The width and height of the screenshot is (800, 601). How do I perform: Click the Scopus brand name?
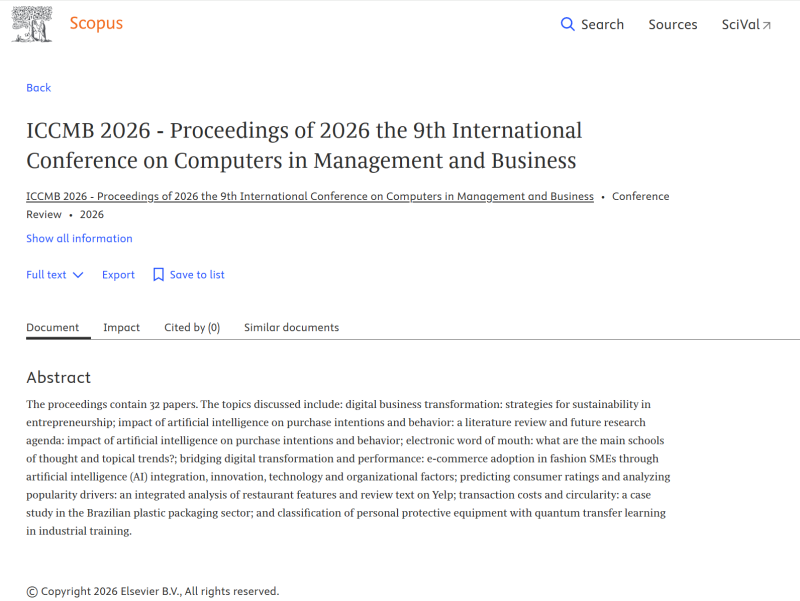pos(96,23)
